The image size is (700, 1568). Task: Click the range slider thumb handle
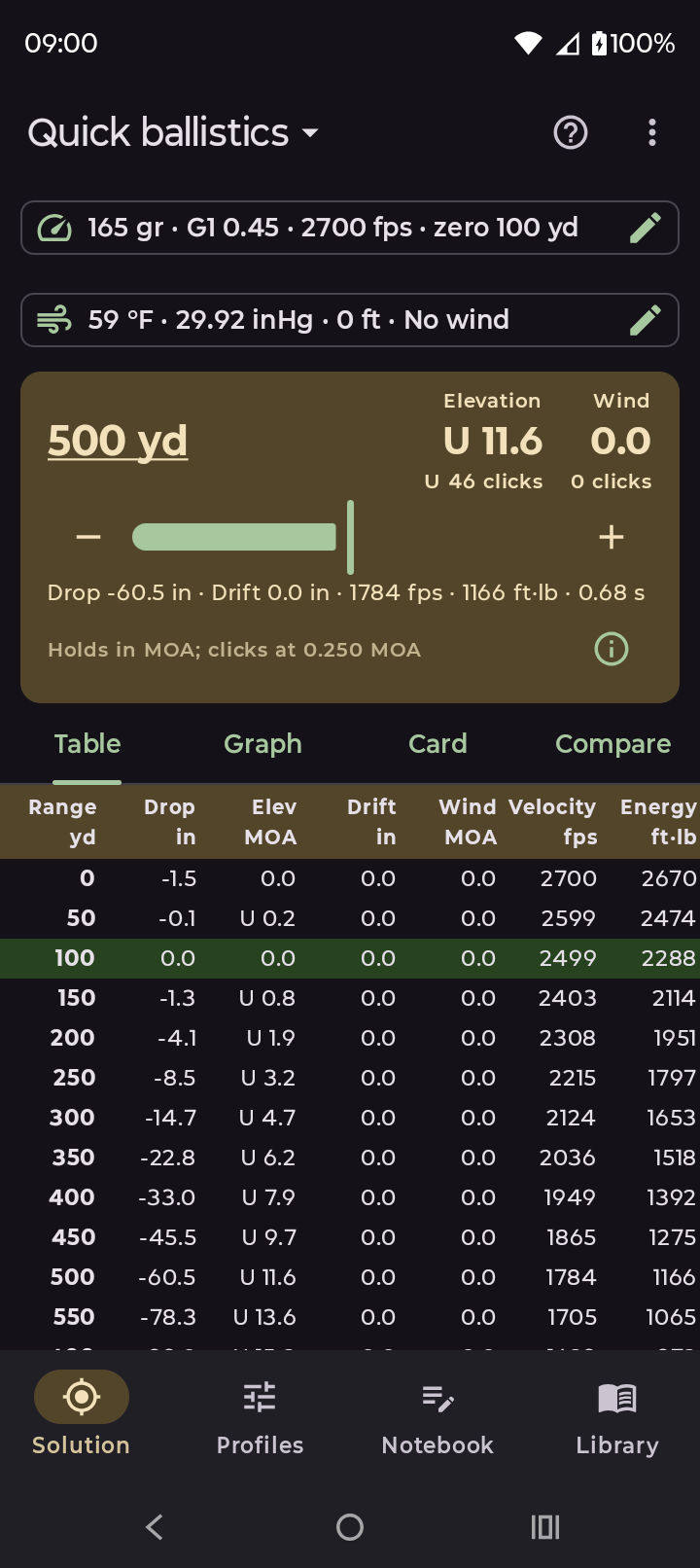coord(350,537)
